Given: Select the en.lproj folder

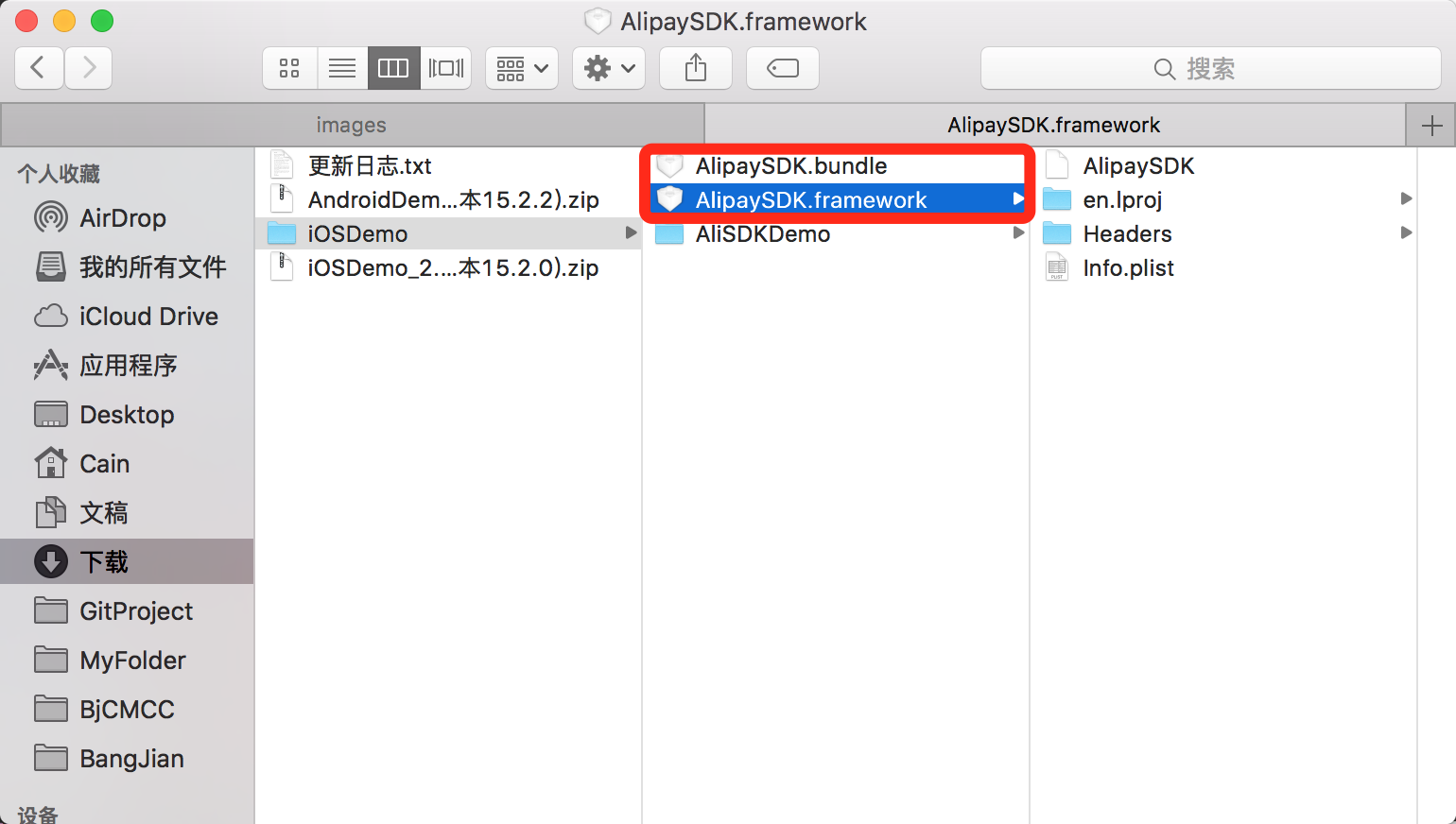Looking at the screenshot, I should click(1225, 200).
